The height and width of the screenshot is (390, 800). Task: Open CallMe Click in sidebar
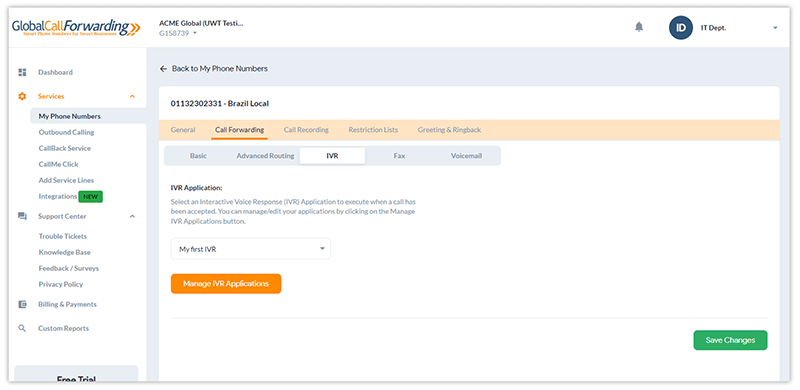click(59, 164)
